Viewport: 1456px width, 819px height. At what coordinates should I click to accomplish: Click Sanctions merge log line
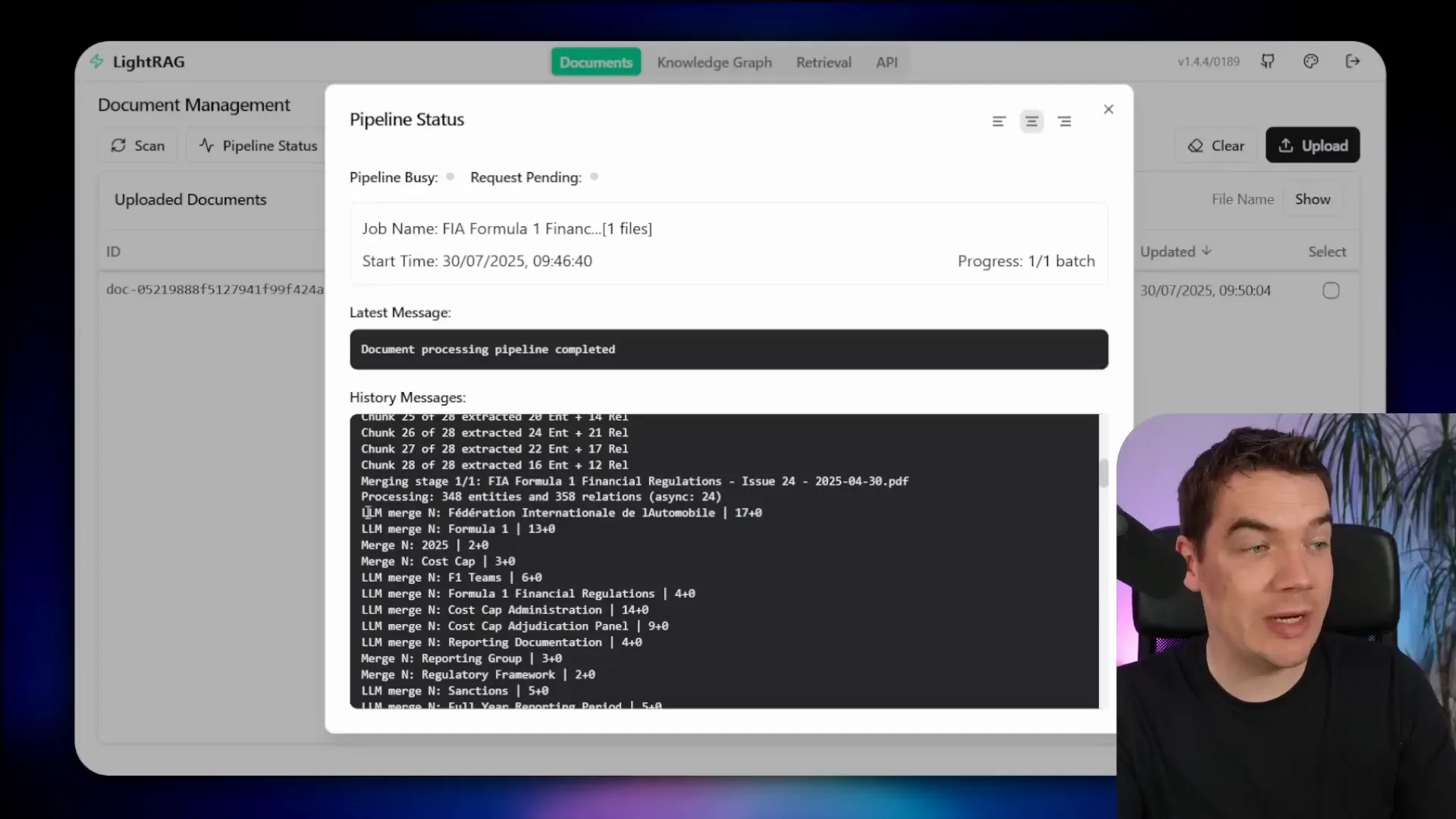(455, 691)
